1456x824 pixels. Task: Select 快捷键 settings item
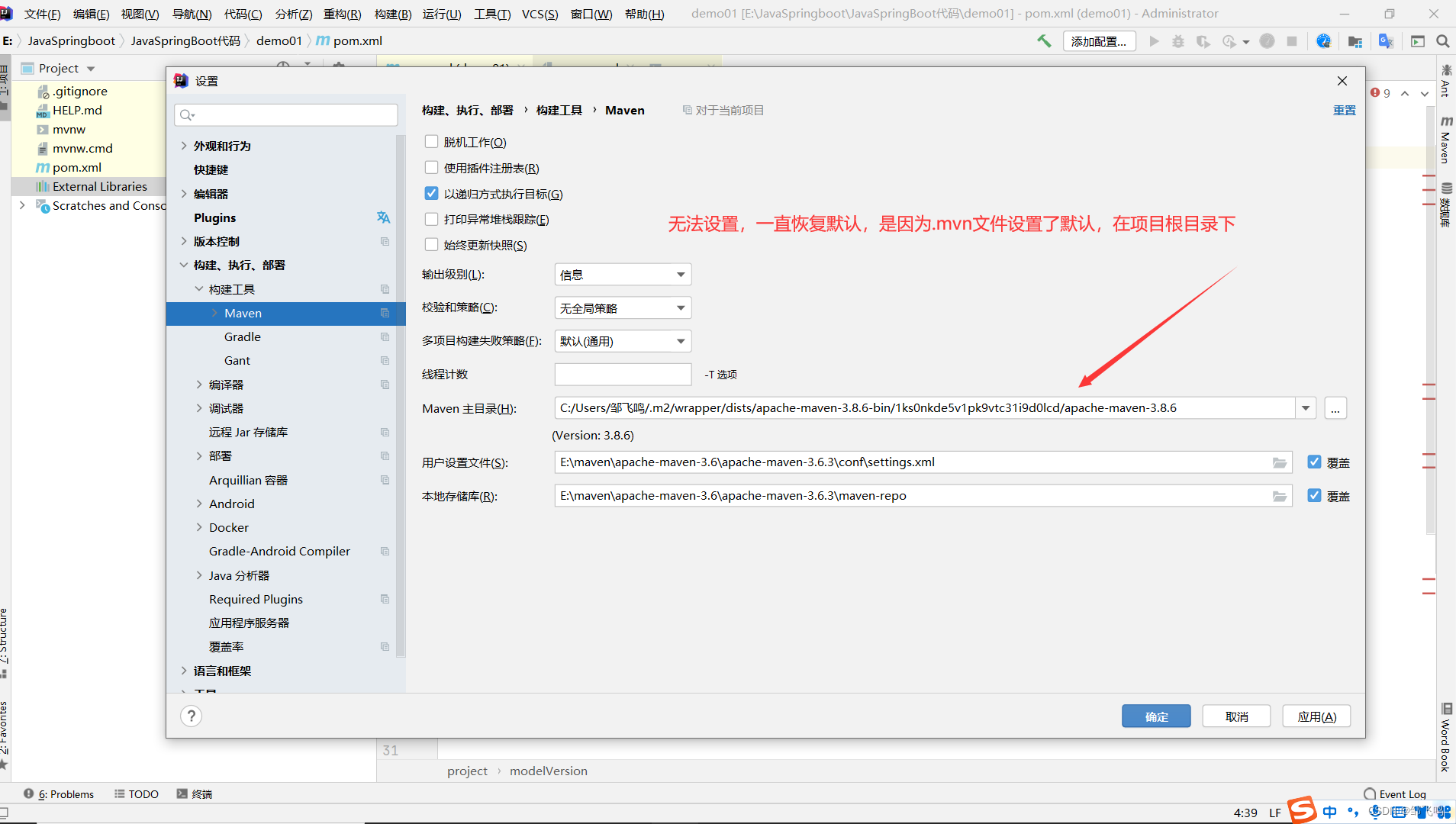tap(211, 169)
